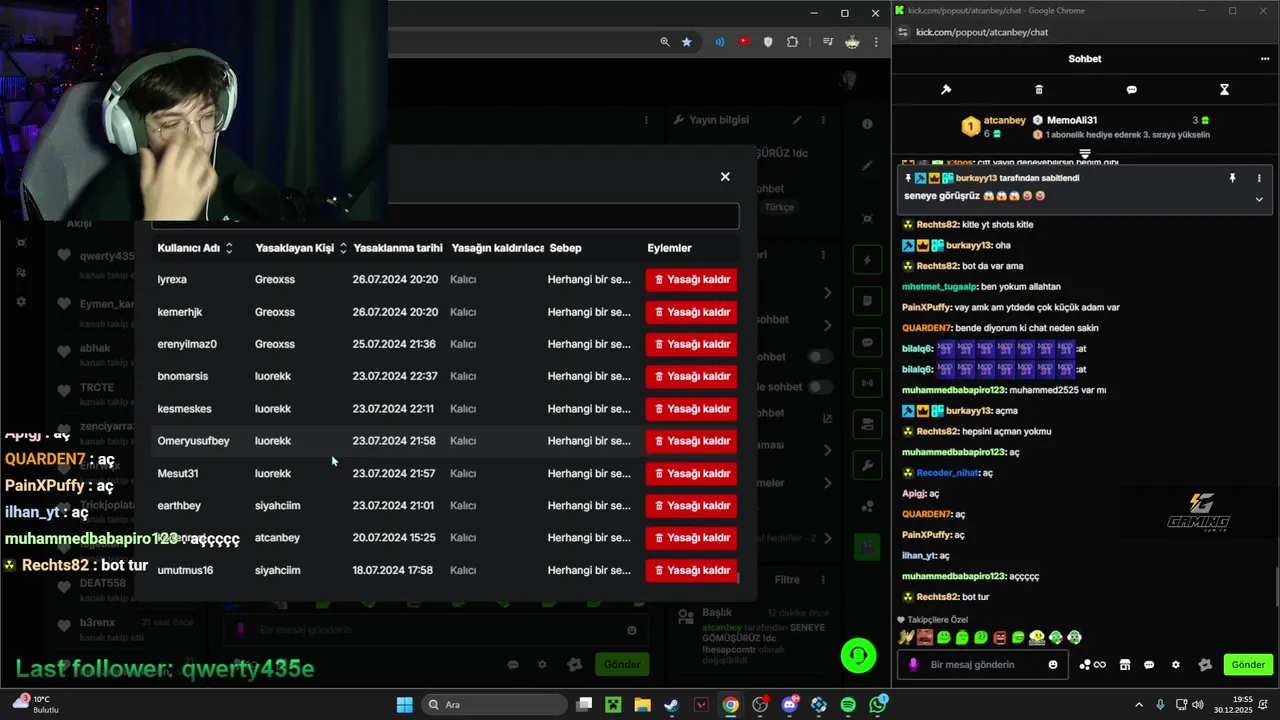Viewport: 1280px width, 720px height.
Task: Open chat identity bubble icon
Action: point(1149,665)
